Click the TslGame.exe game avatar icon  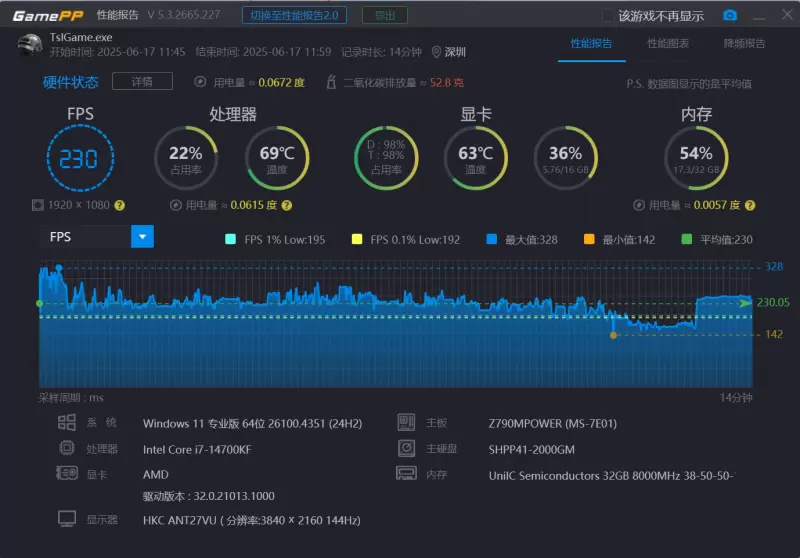click(30, 45)
